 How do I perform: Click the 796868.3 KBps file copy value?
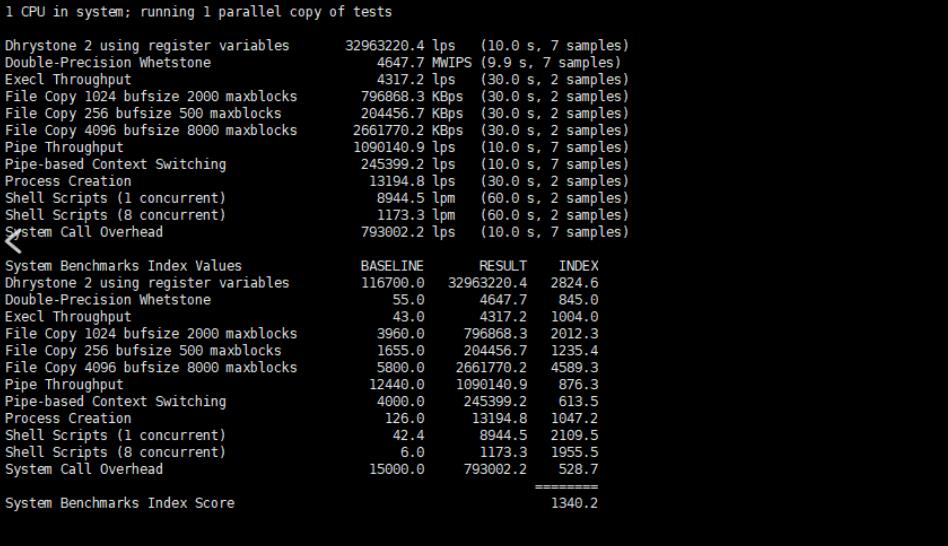pyautogui.click(x=412, y=97)
